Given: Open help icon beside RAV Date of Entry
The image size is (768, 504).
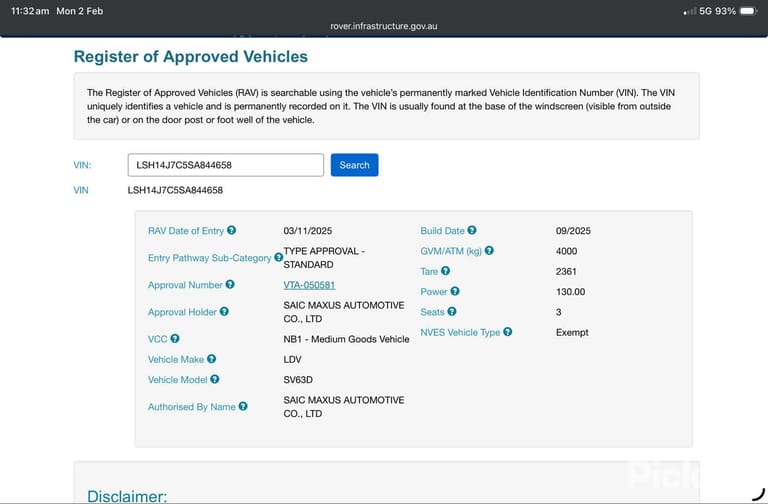Looking at the screenshot, I should [x=231, y=230].
